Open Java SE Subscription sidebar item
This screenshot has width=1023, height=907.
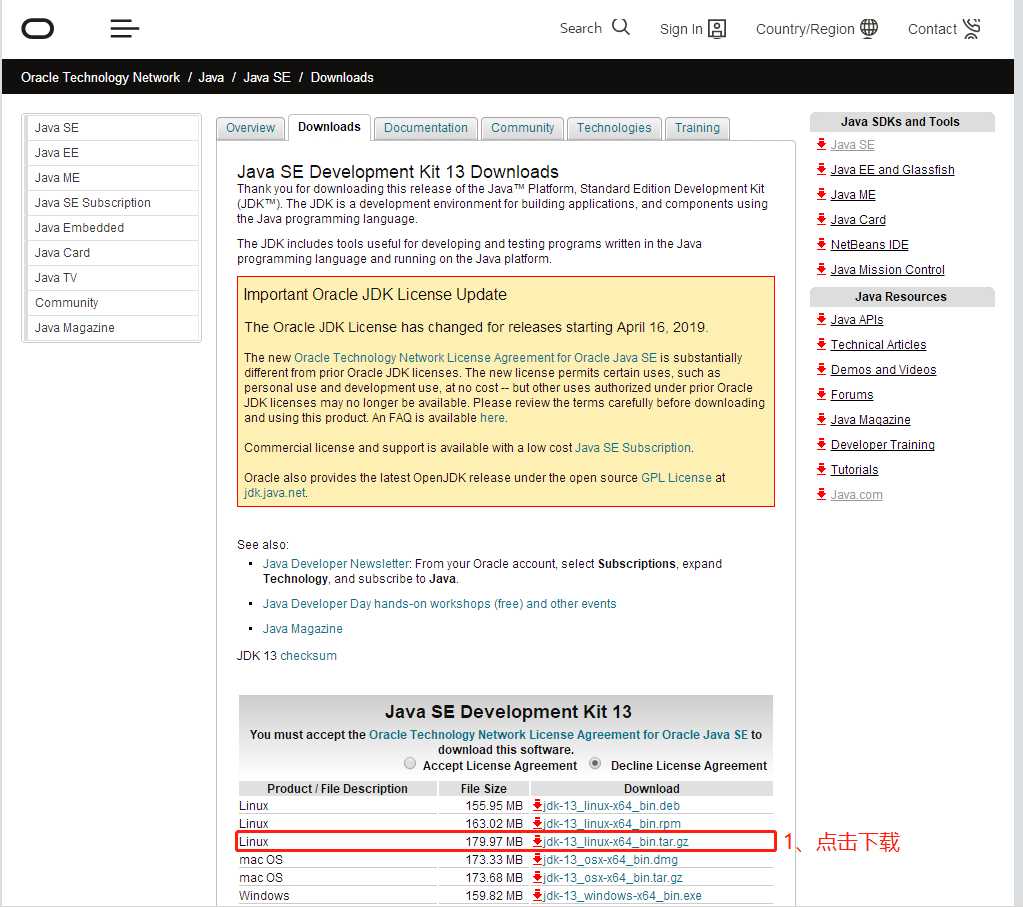click(x=113, y=203)
